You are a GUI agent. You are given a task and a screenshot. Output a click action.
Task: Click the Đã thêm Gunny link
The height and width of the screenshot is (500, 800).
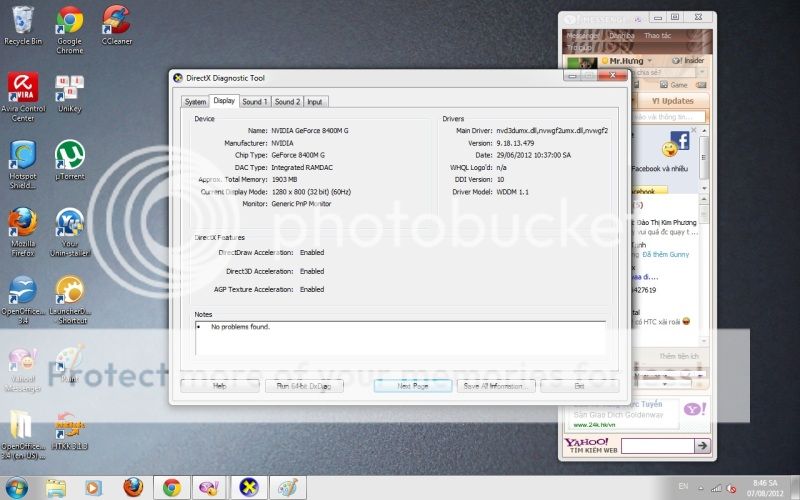click(x=665, y=254)
